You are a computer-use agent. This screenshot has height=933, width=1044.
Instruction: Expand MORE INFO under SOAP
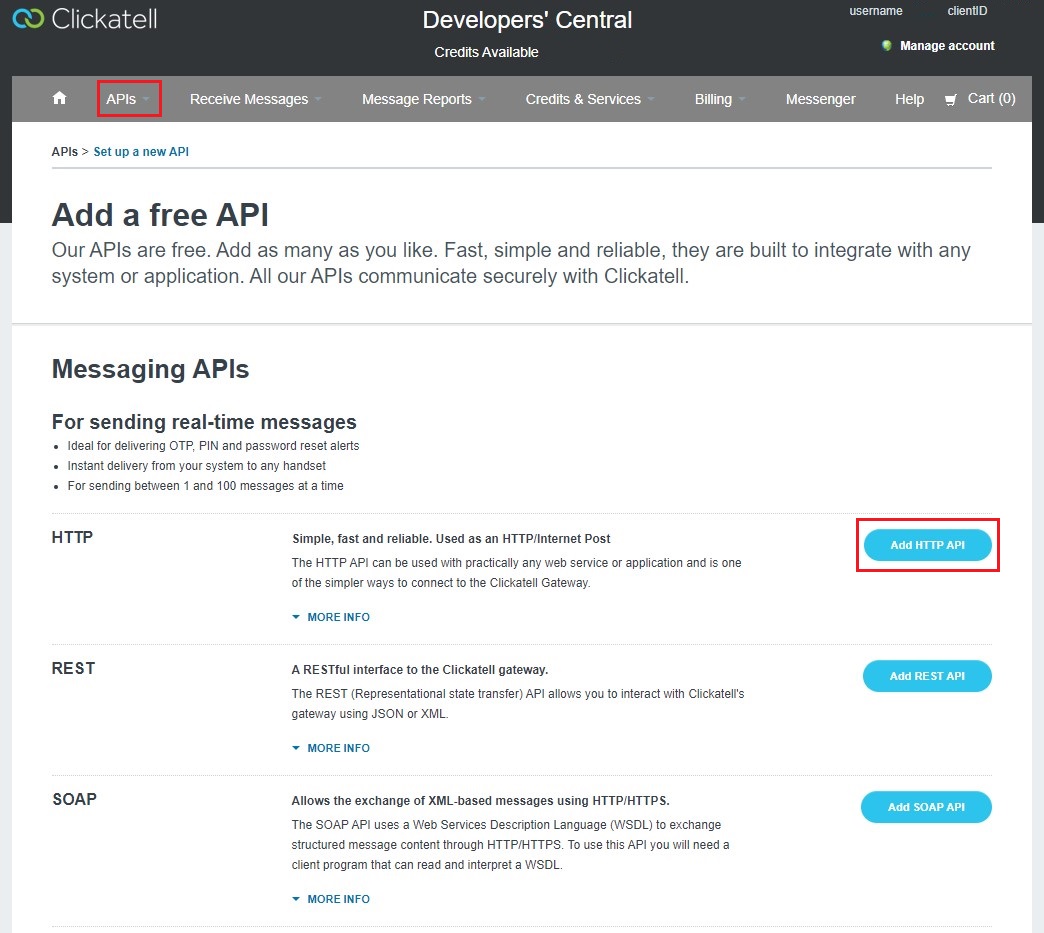tap(331, 899)
